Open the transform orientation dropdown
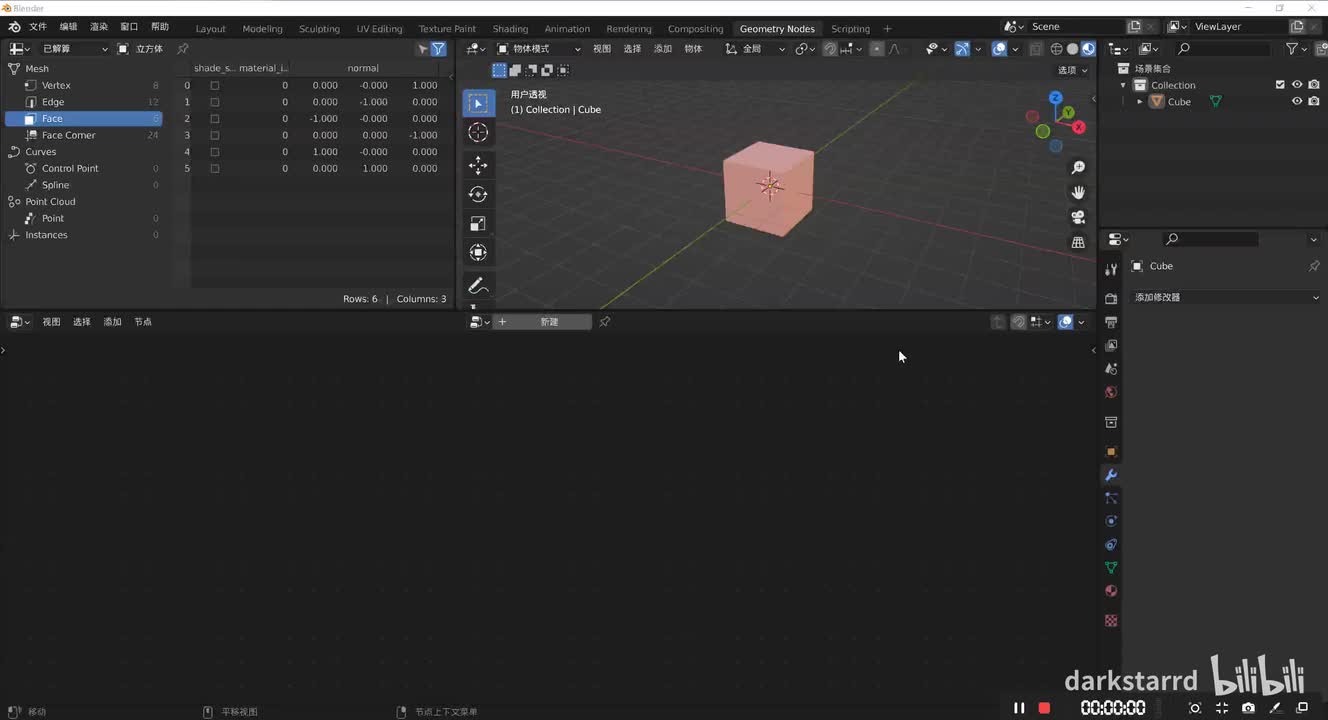The width and height of the screenshot is (1328, 720). click(755, 48)
